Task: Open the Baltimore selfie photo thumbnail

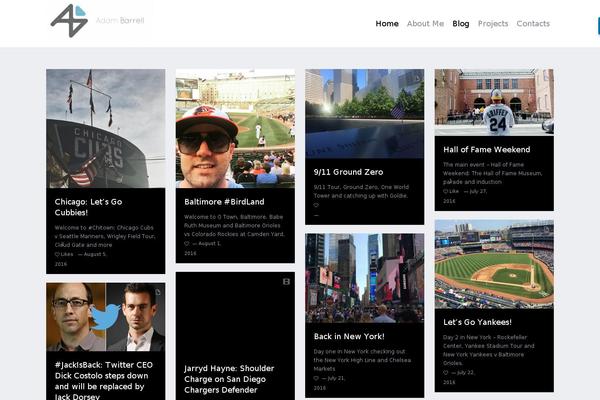Action: coord(235,128)
